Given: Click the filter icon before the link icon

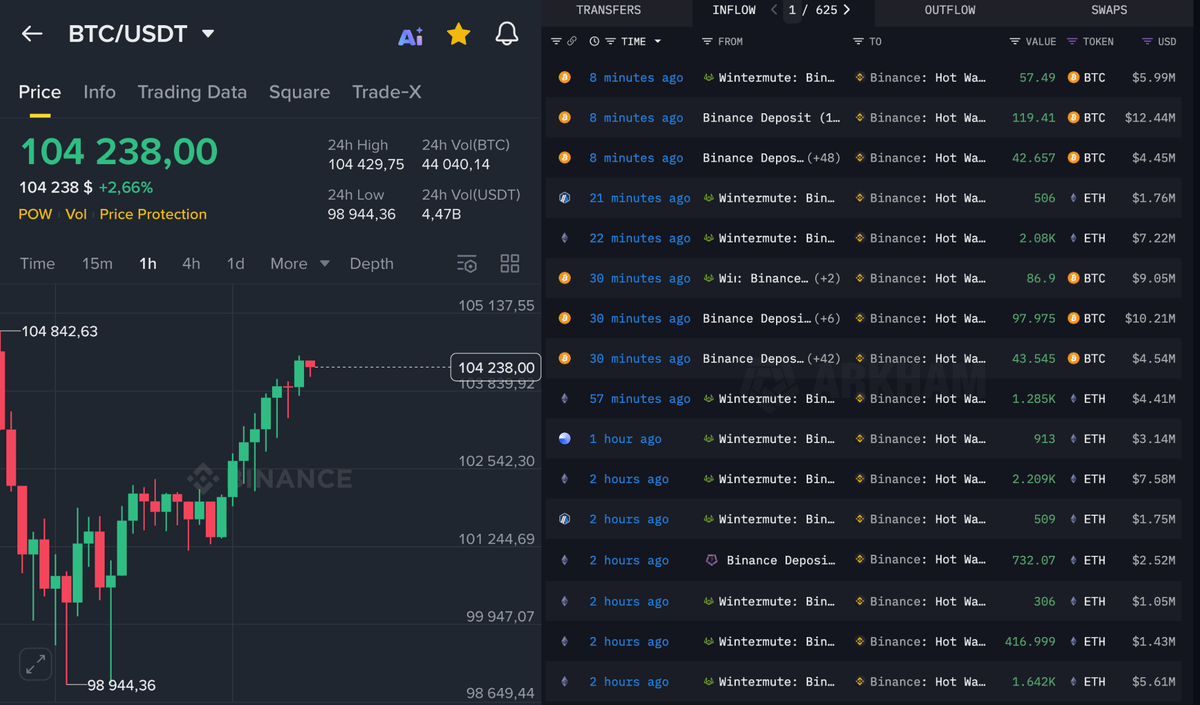Looking at the screenshot, I should pos(556,42).
